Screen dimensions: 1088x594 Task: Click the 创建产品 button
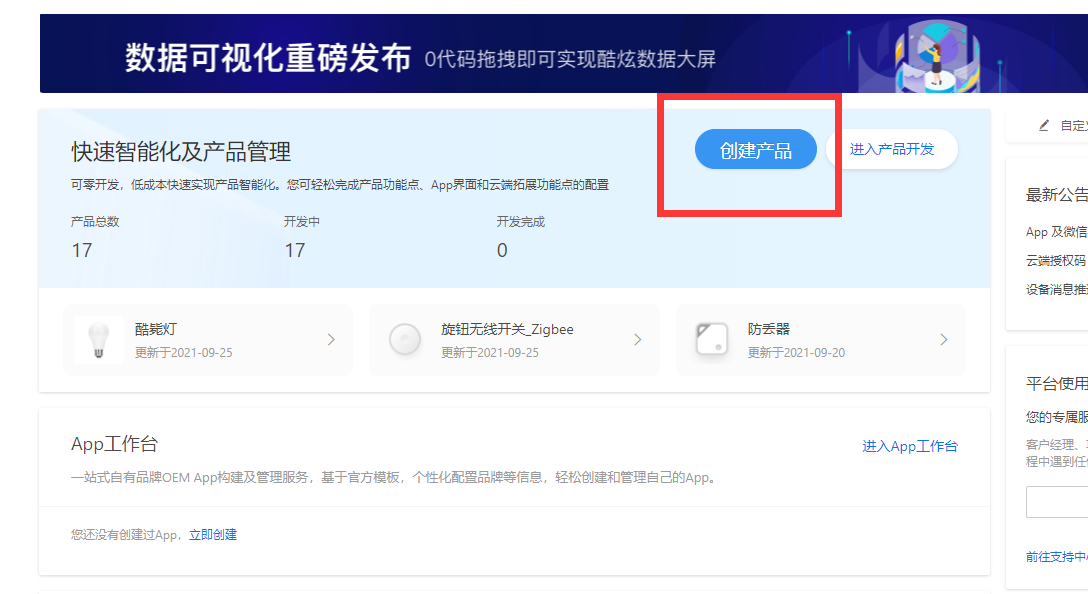[756, 149]
